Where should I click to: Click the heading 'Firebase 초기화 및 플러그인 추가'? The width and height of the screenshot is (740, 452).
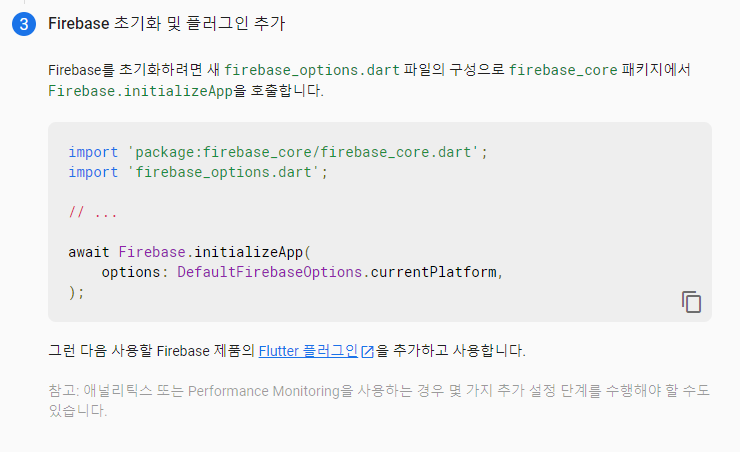click(167, 23)
